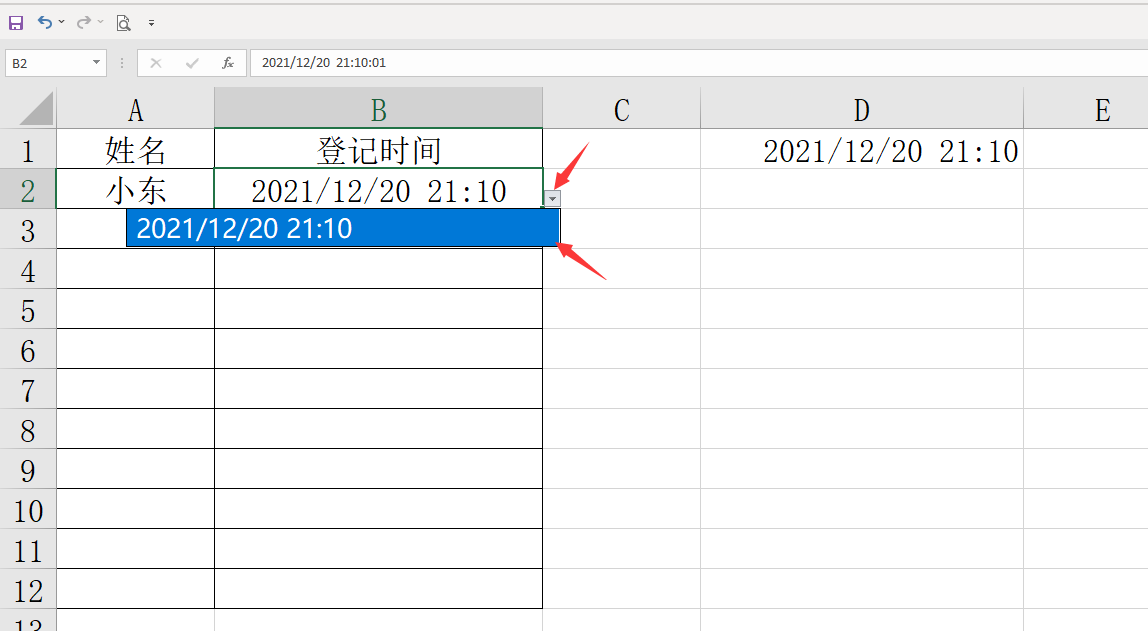
Task: Click empty cell A10
Action: pos(135,509)
